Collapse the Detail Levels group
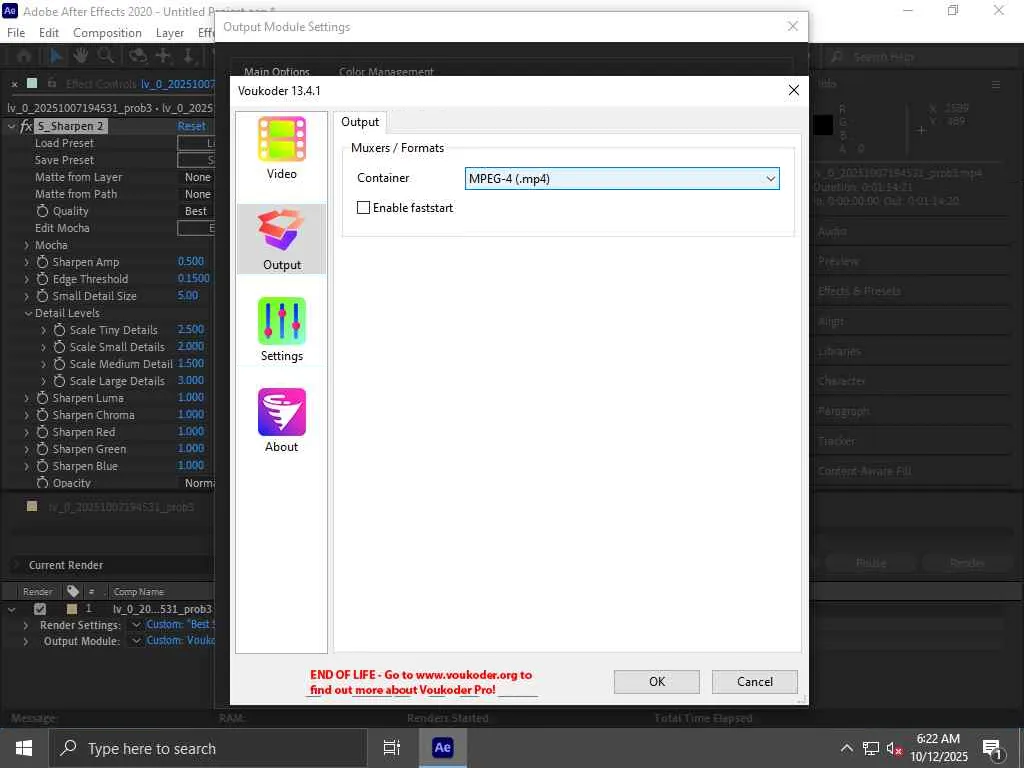Screen dimensions: 1024x768 [28, 313]
